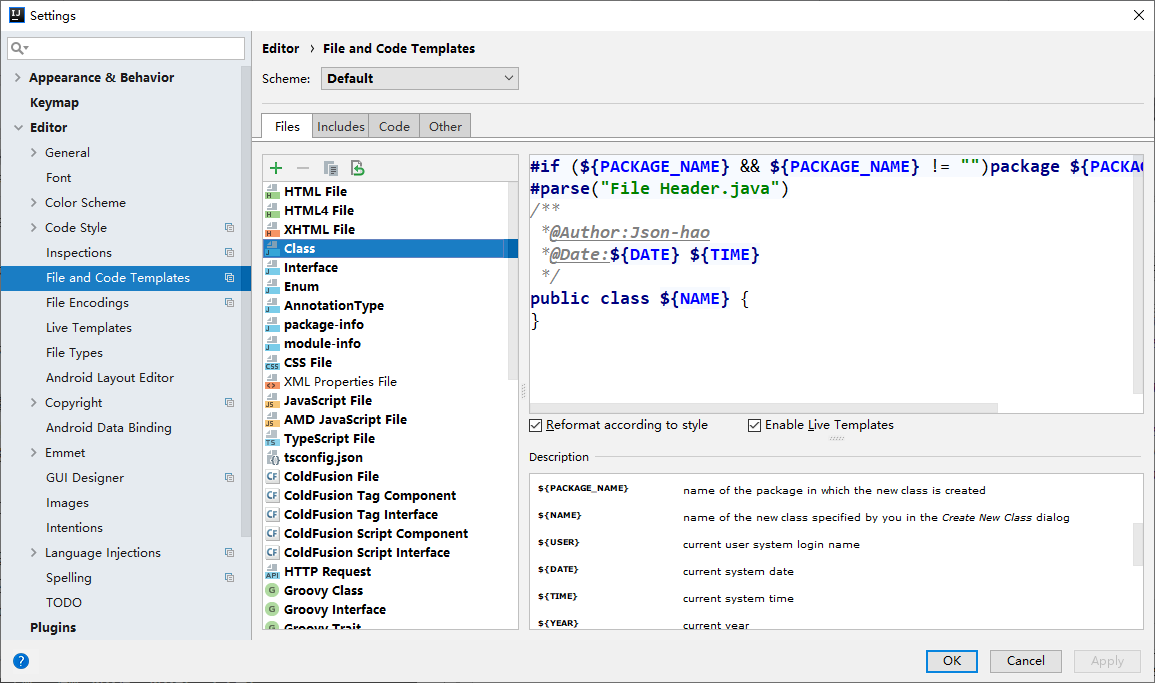Click project-level icon beside Code Style
Image resolution: width=1155 pixels, height=683 pixels.
229,228
